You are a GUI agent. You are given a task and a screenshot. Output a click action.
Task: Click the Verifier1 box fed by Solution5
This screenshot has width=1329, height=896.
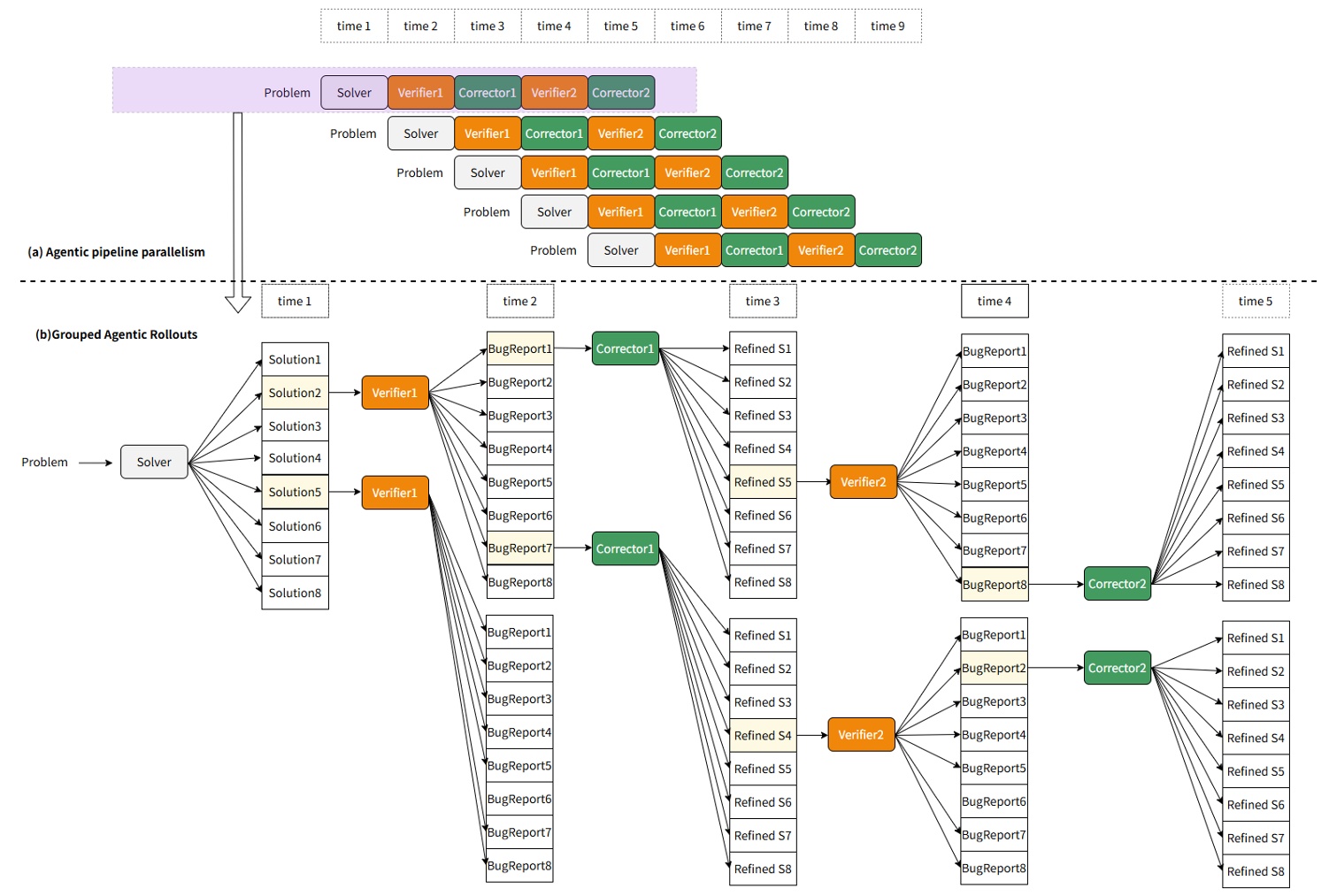pos(395,493)
